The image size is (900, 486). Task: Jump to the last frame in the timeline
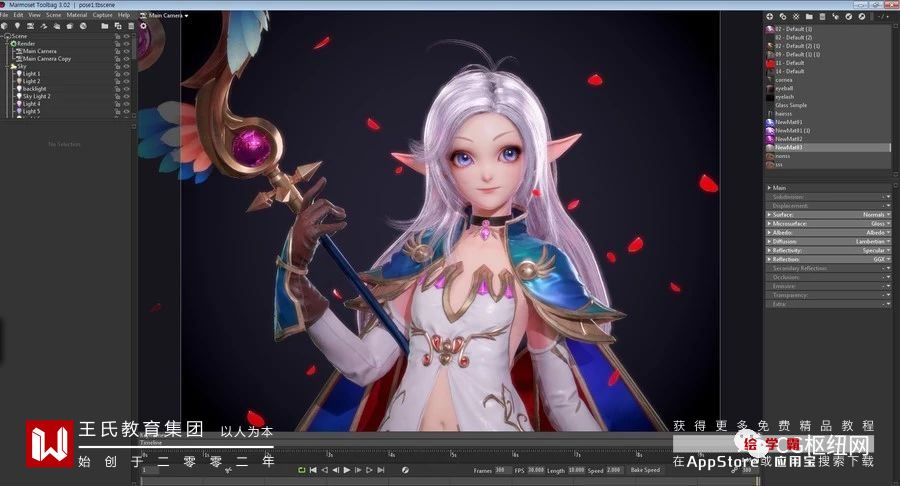pos(381,470)
